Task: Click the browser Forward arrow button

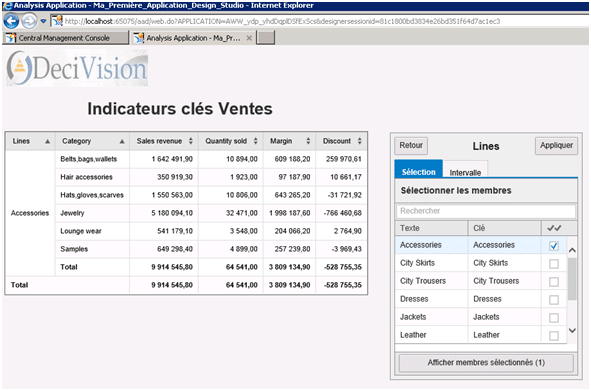Action: point(29,21)
